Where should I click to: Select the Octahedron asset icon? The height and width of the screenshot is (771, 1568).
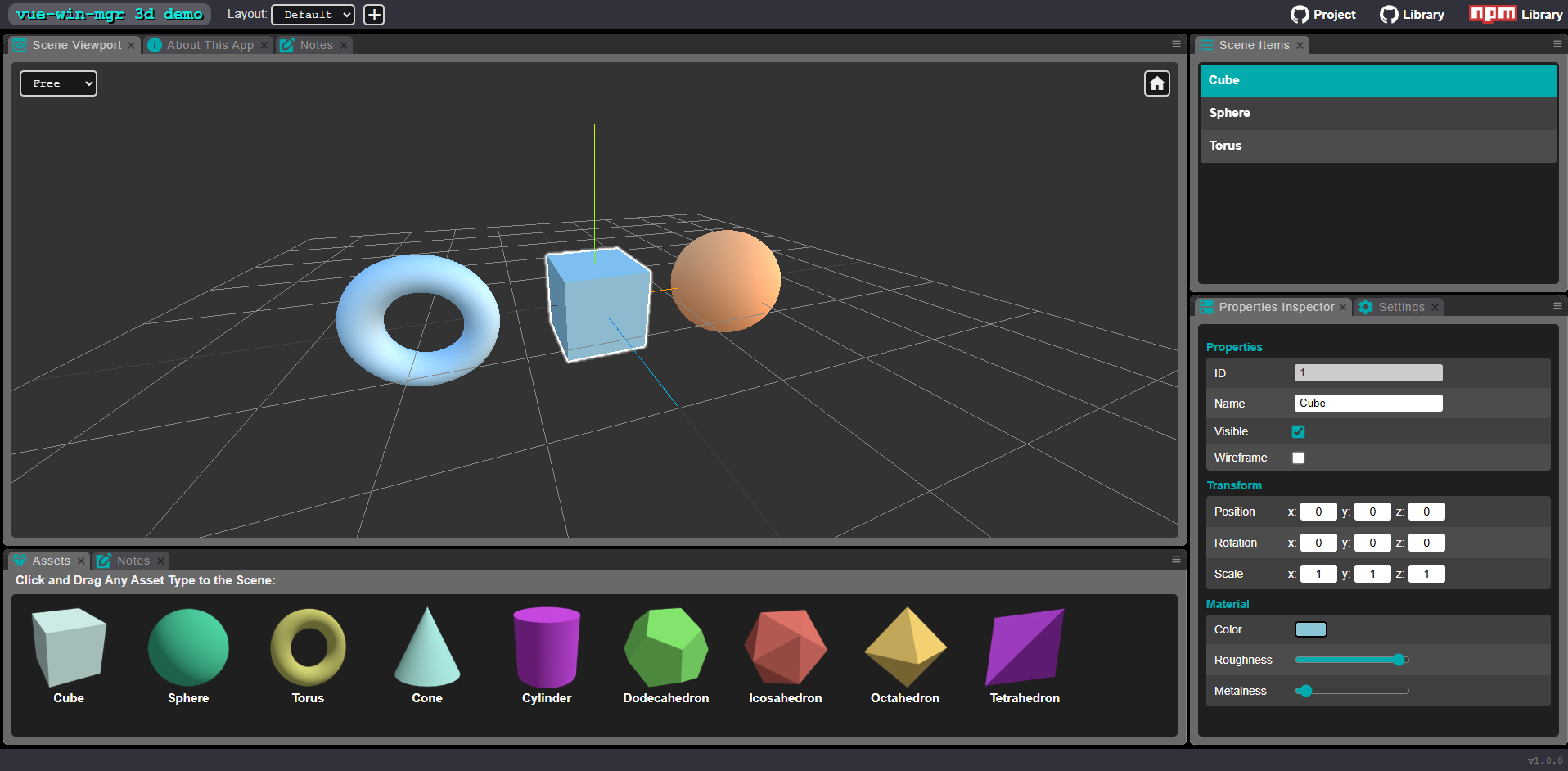pos(905,647)
